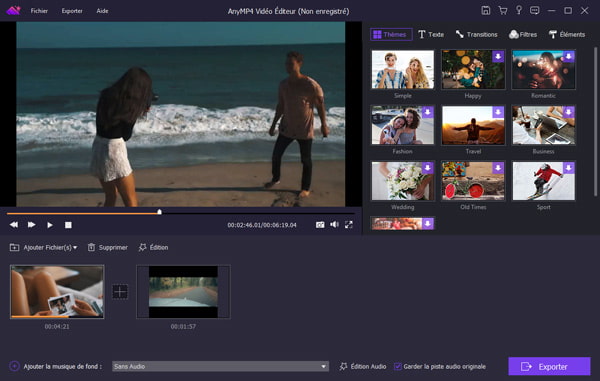Open the Aide menu
This screenshot has height=381, width=600.
(102, 11)
